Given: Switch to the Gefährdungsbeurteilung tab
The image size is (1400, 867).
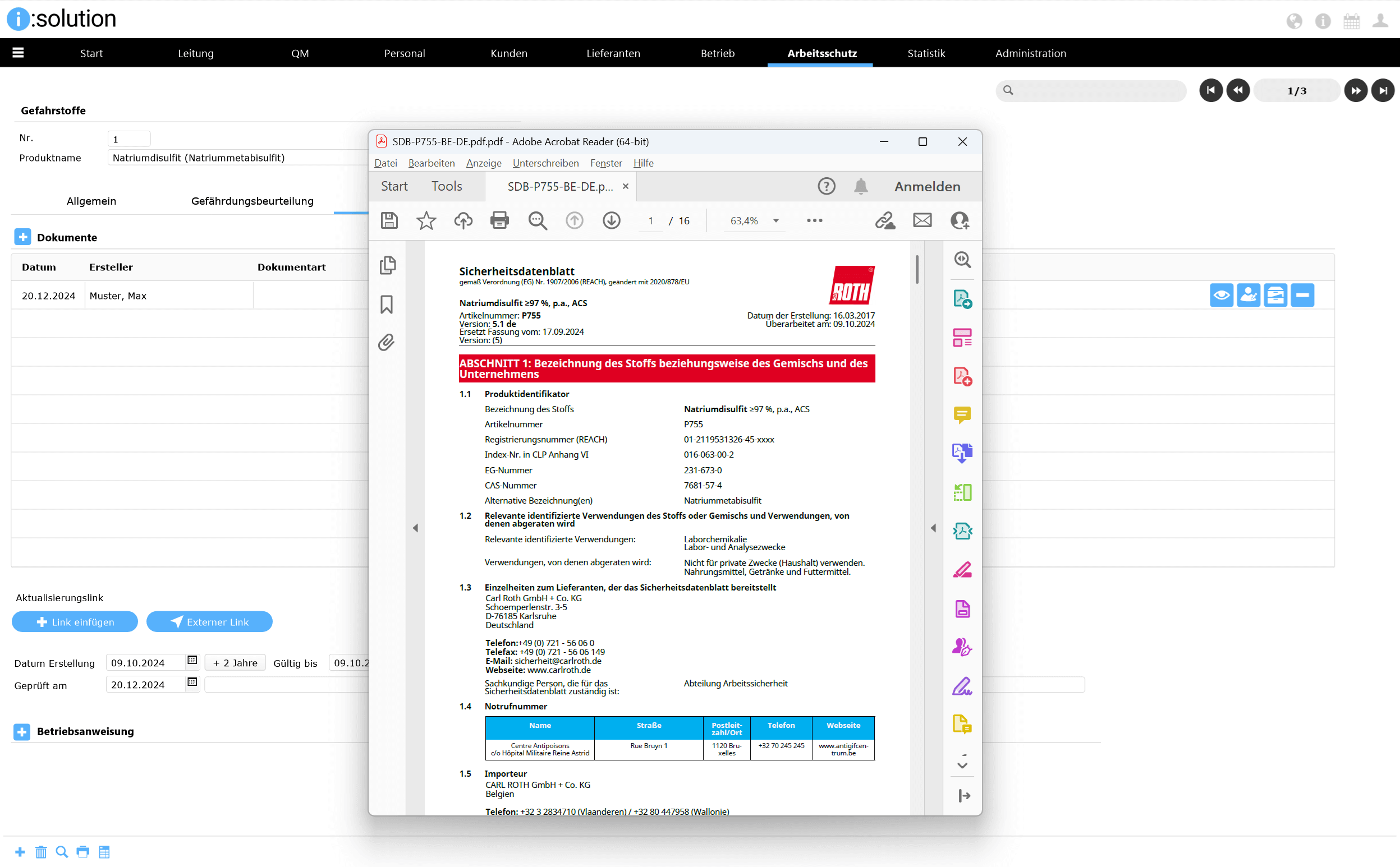Looking at the screenshot, I should pyautogui.click(x=252, y=201).
